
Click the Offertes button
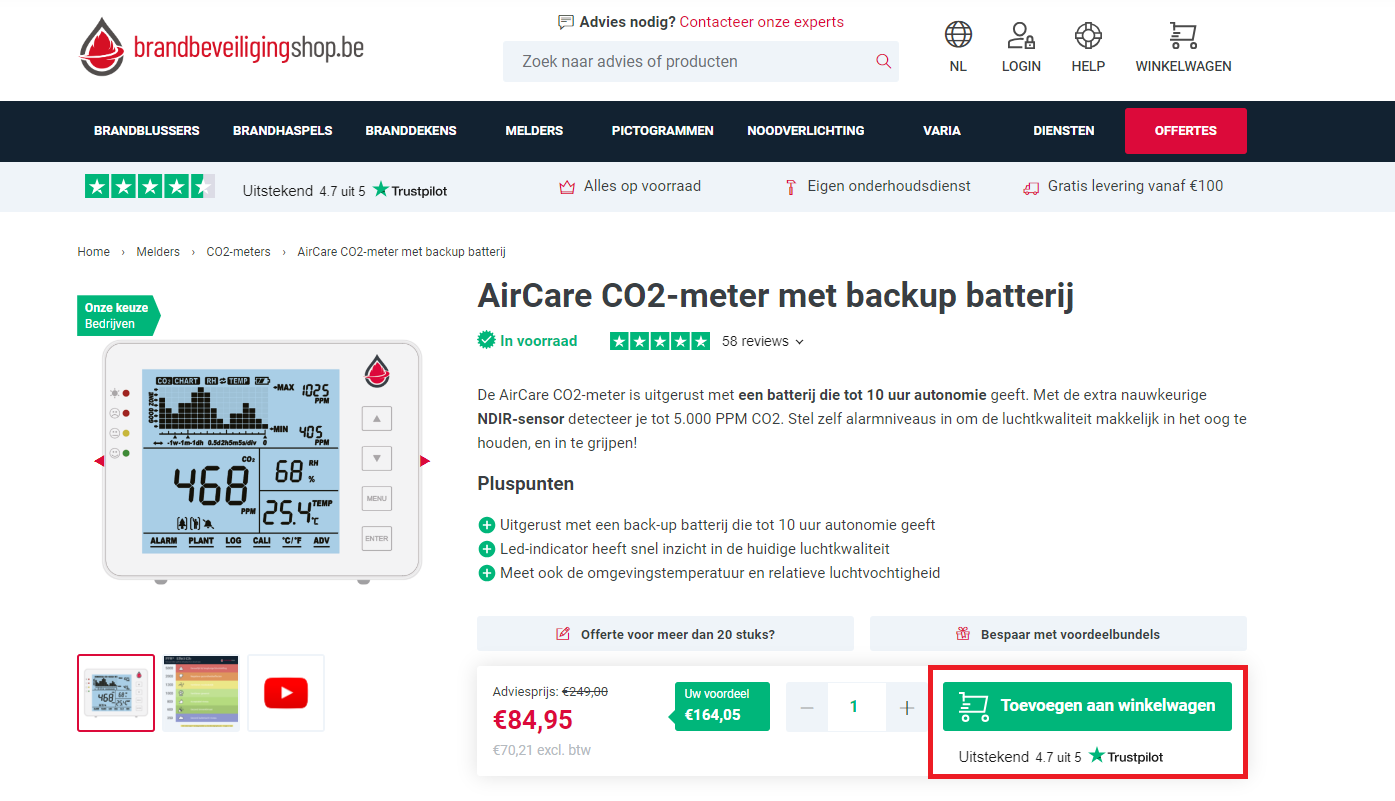(x=1186, y=131)
